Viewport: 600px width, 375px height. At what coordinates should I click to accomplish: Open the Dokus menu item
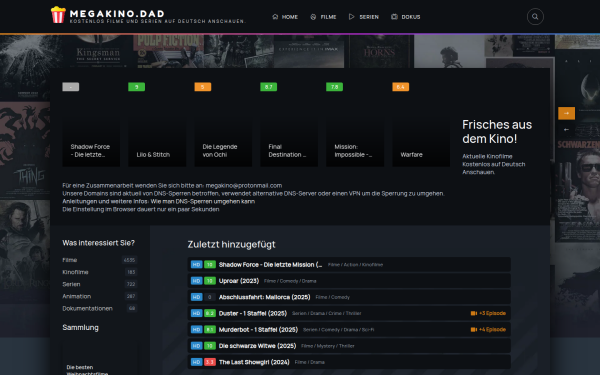406,17
